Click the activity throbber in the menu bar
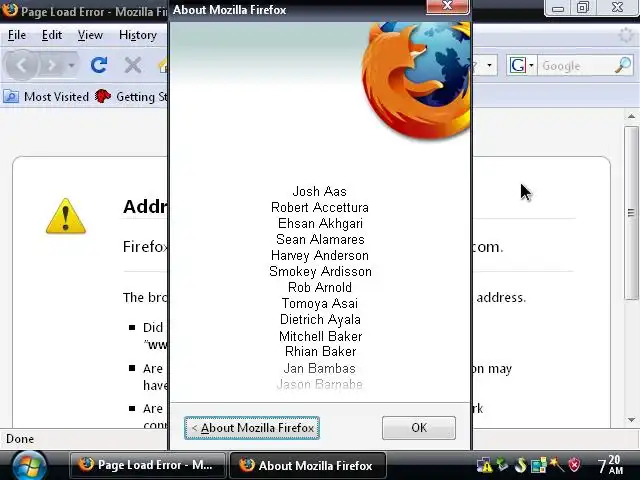 pos(626,35)
